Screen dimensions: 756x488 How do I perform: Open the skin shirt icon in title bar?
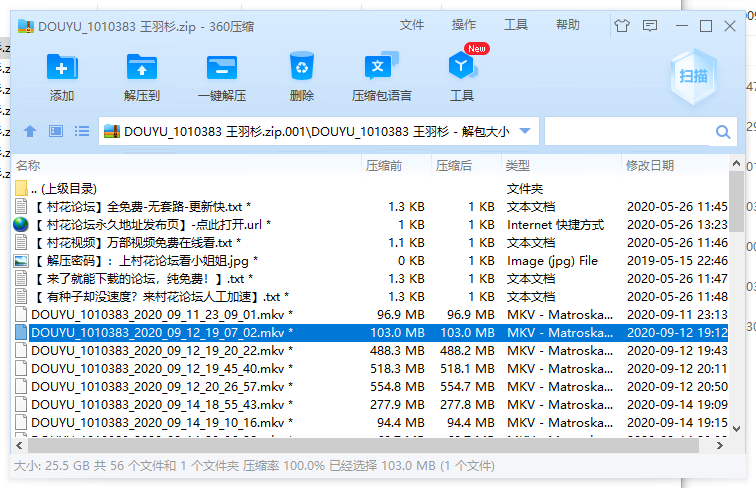pos(623,25)
